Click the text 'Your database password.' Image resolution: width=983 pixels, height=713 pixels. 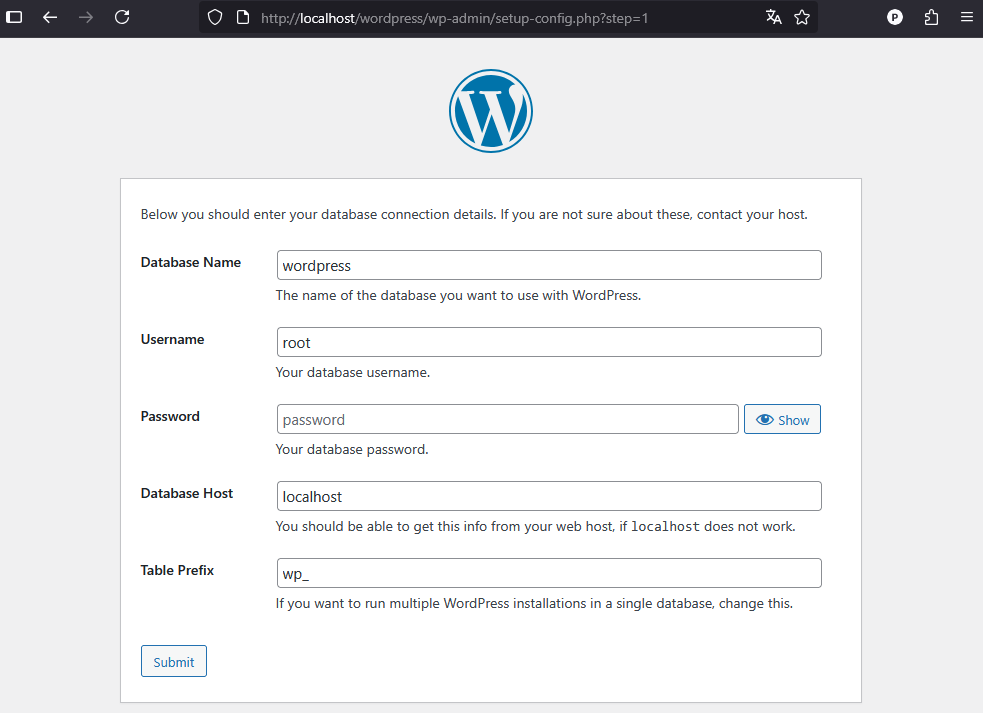click(x=352, y=450)
